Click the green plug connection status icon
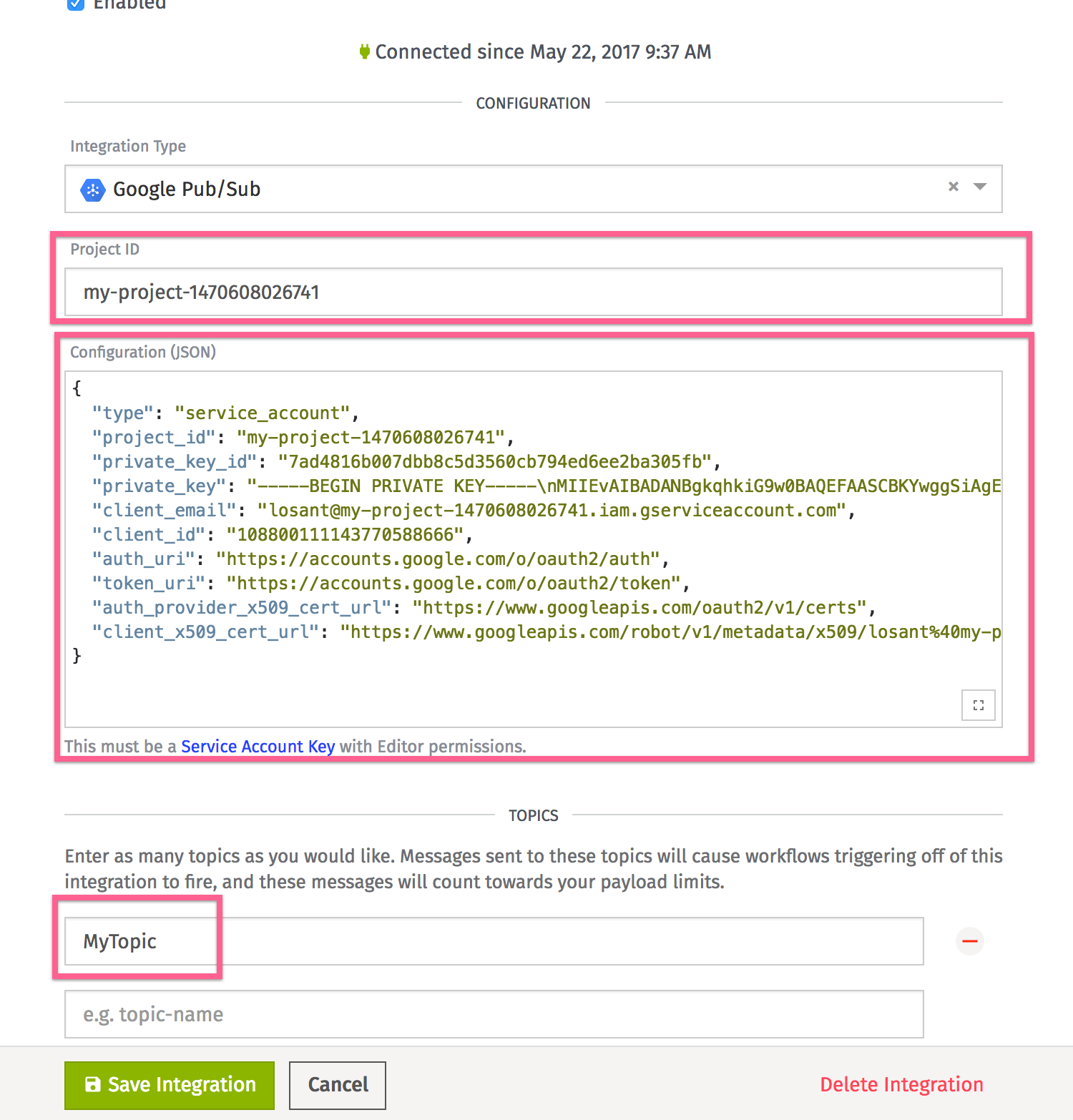This screenshot has width=1073, height=1120. tap(365, 51)
